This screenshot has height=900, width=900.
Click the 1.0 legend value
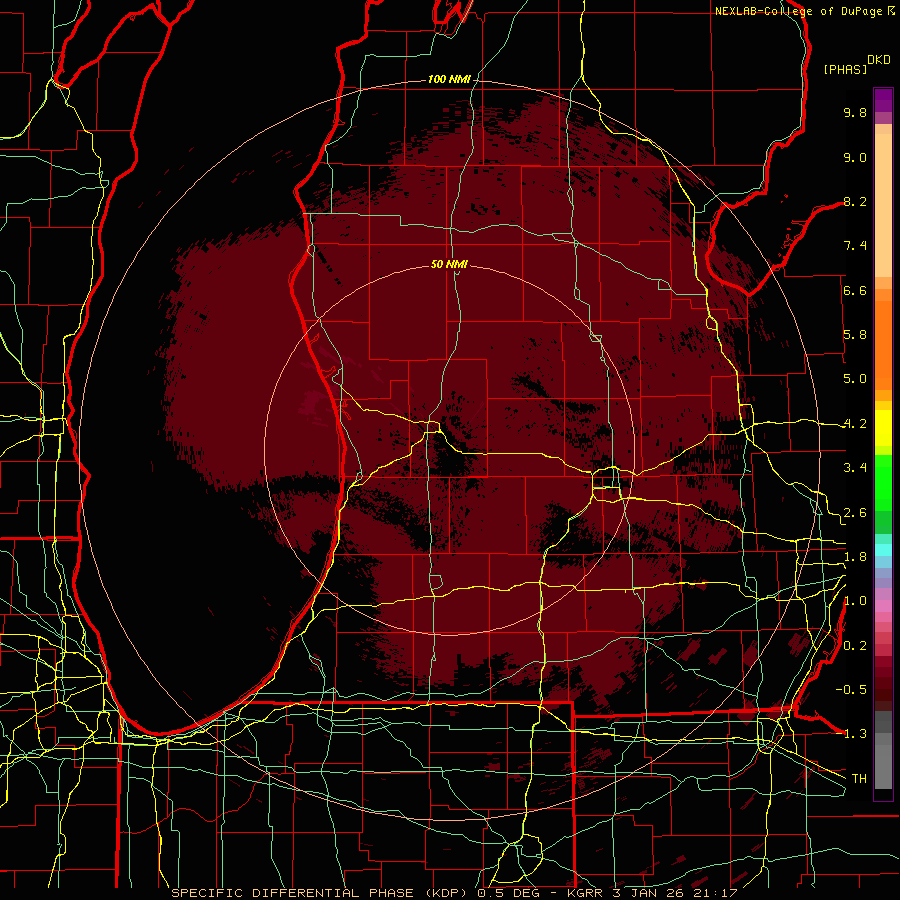[855, 601]
